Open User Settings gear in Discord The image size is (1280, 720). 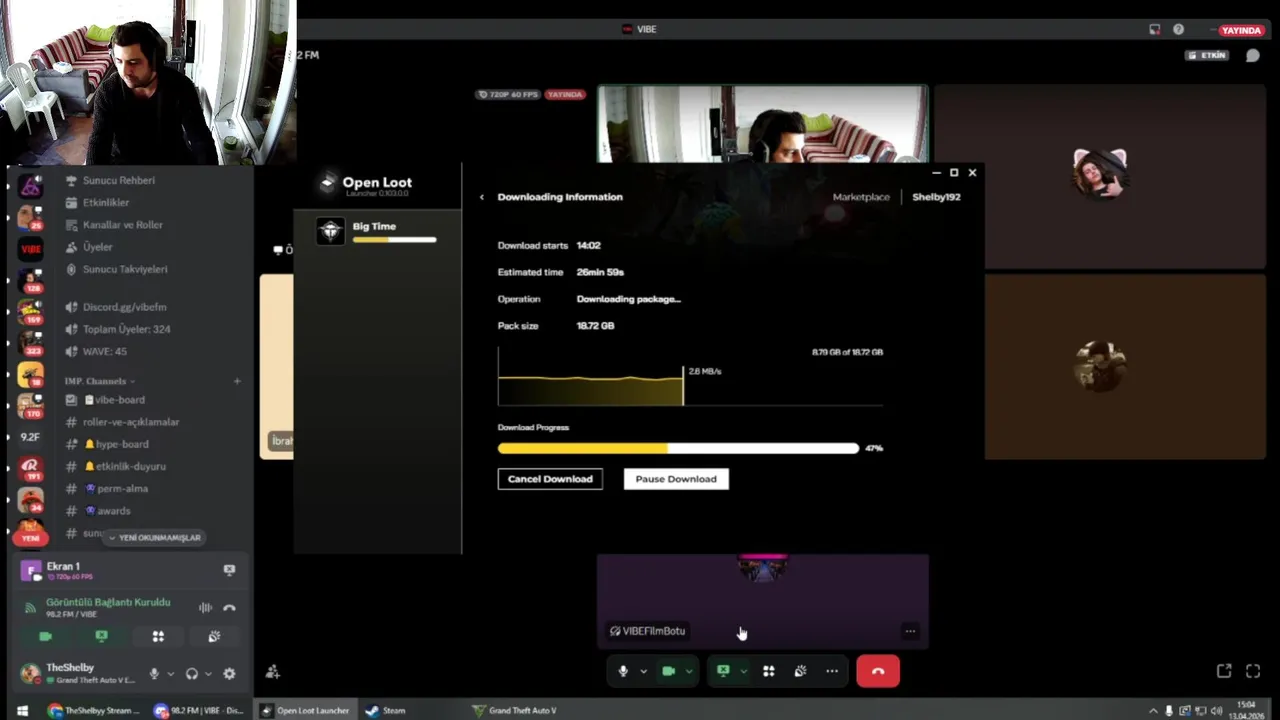229,674
